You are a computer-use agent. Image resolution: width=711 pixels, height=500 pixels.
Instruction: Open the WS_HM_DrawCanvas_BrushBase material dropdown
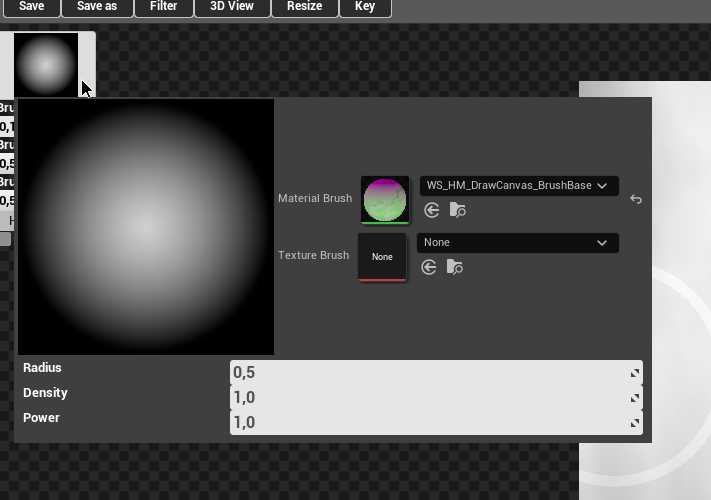(518, 186)
